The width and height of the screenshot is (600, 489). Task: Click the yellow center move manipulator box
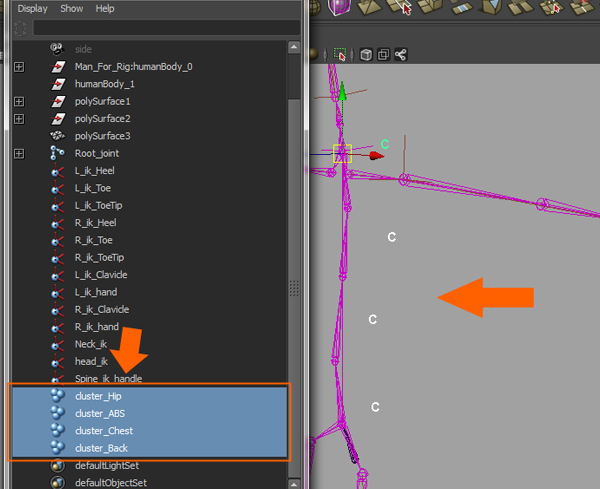point(342,154)
